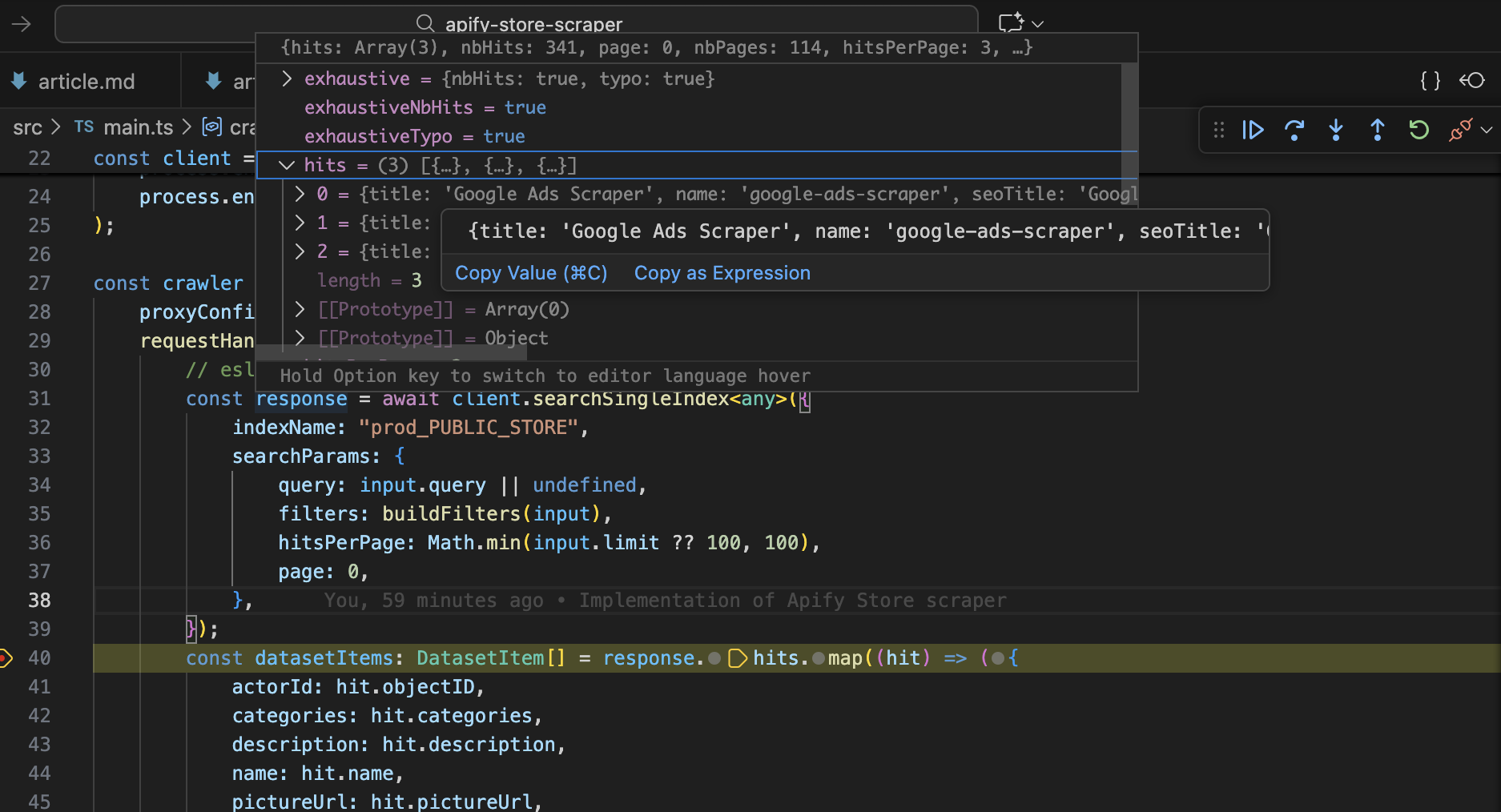The height and width of the screenshot is (812, 1501).
Task: Click the searchSingleIndex method call
Action: point(631,399)
